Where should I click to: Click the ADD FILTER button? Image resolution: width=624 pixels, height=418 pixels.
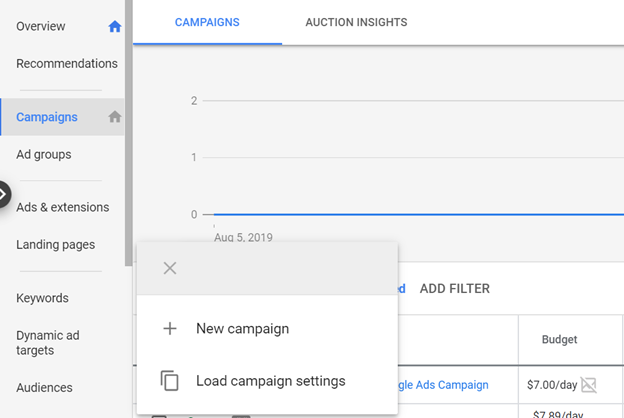[x=454, y=289]
